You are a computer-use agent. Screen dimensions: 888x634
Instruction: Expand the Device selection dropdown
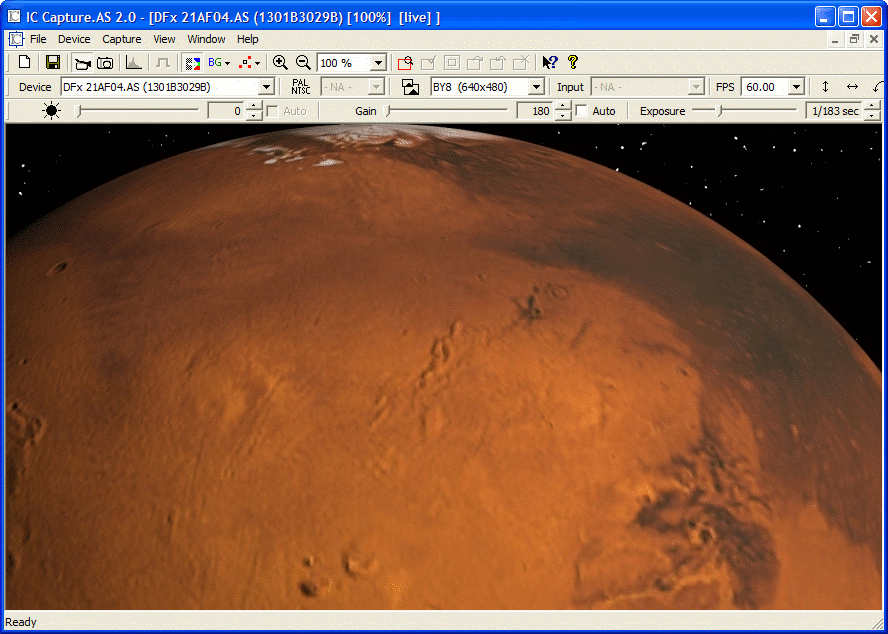[266, 87]
